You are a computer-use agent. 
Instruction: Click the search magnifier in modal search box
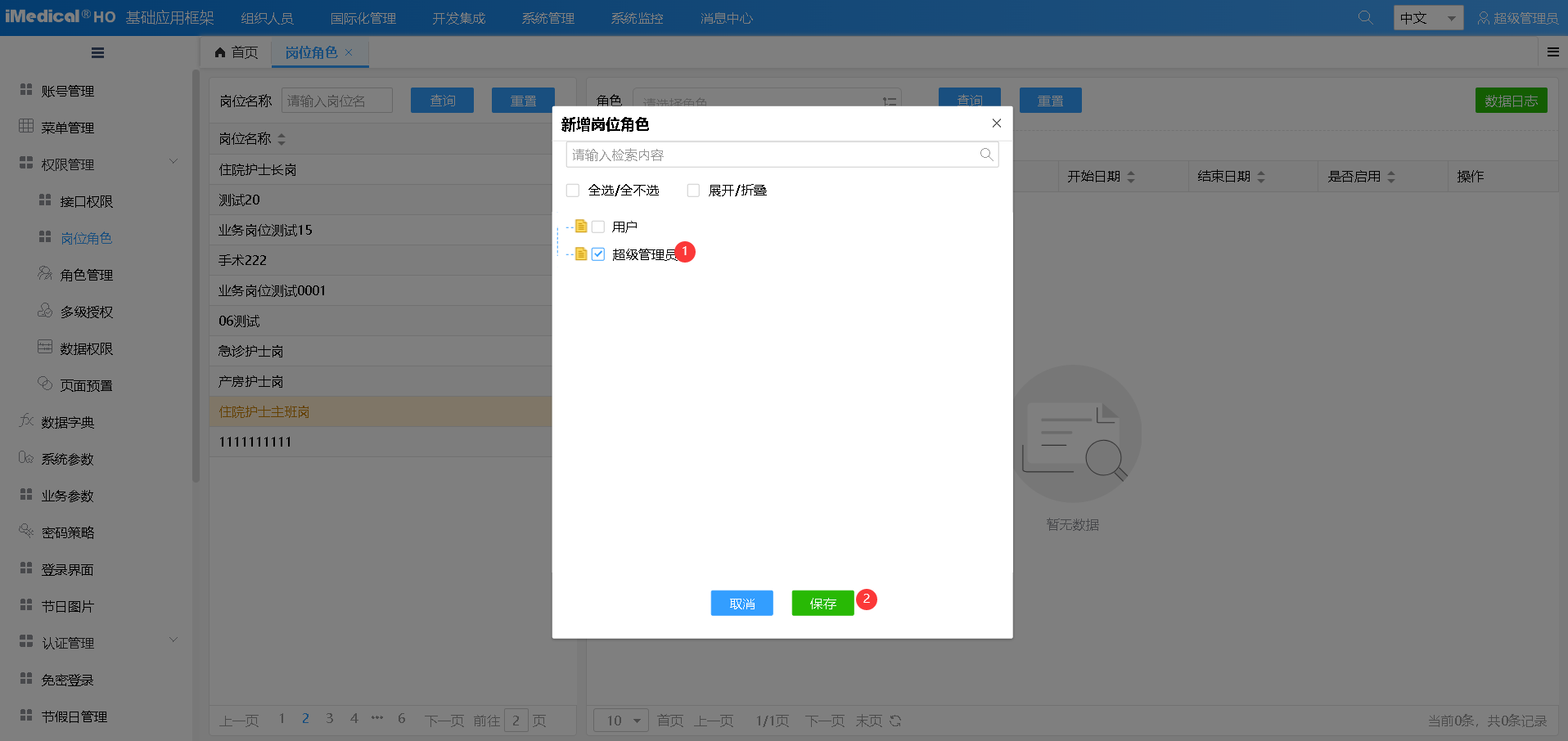coord(986,155)
